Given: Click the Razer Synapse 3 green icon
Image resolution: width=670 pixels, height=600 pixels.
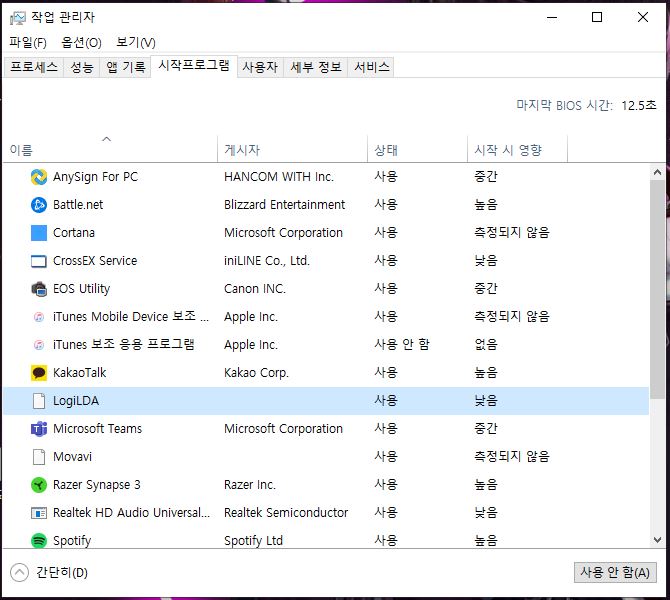Looking at the screenshot, I should pyautogui.click(x=39, y=485).
